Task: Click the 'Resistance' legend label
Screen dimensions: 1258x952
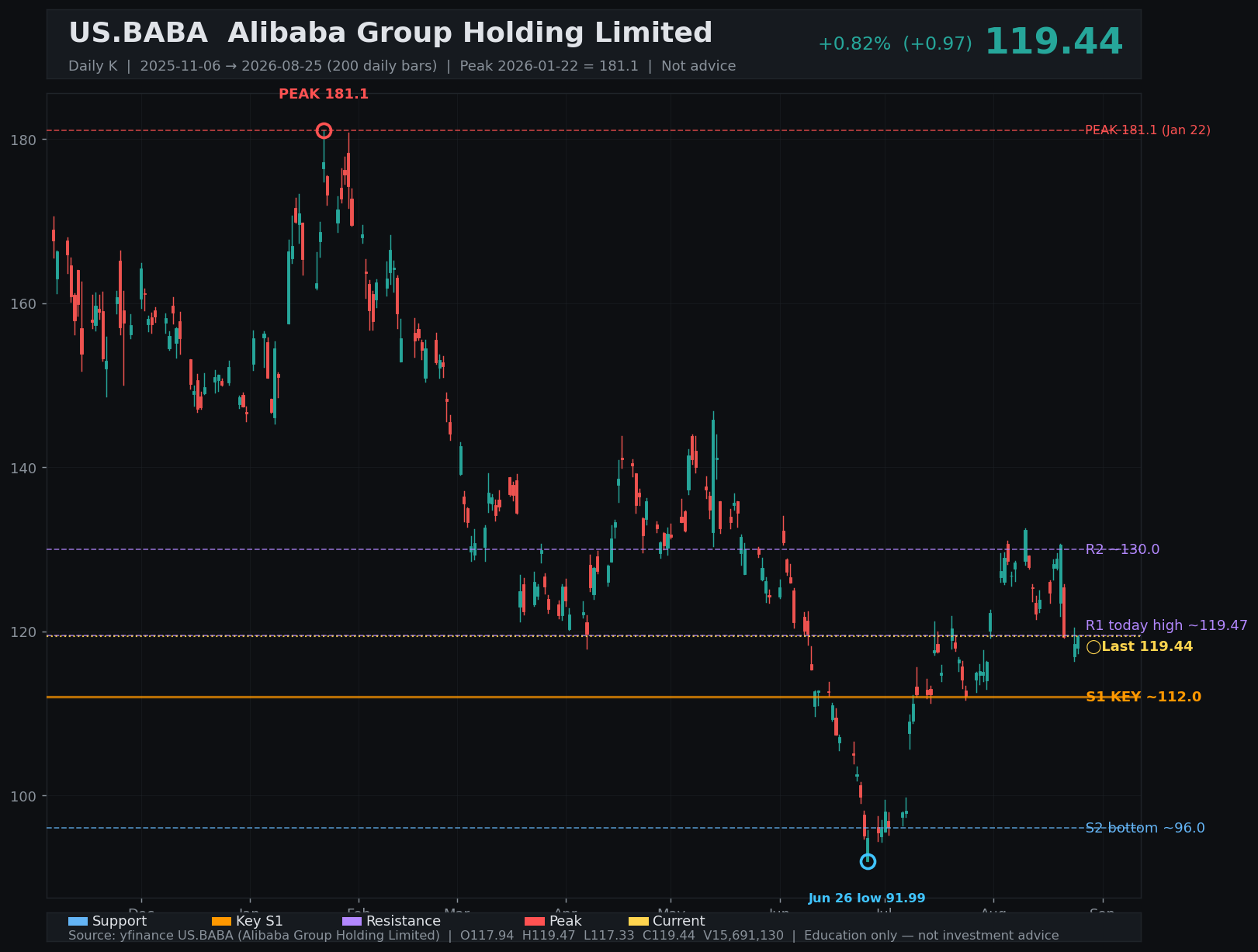Action: pos(404,921)
